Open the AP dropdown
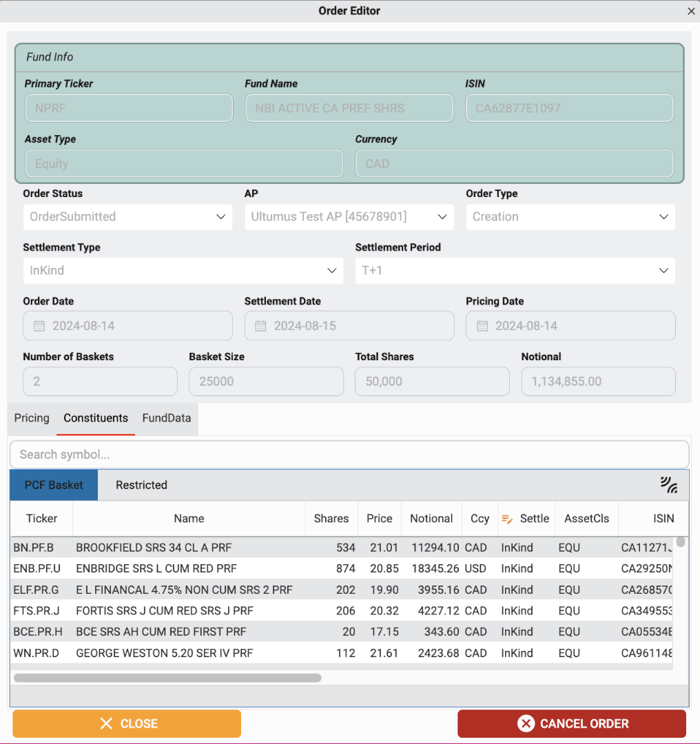Screen dimensions: 700x744 point(349,217)
